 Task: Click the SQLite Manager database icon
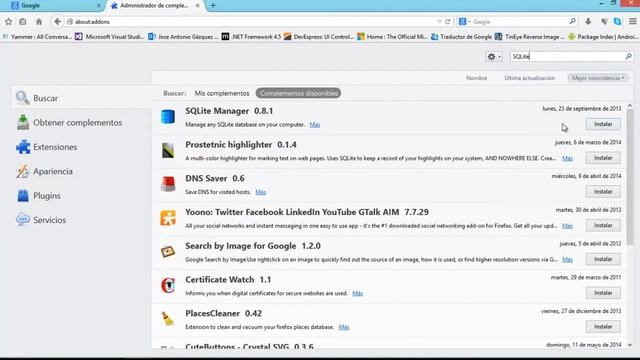(x=168, y=117)
